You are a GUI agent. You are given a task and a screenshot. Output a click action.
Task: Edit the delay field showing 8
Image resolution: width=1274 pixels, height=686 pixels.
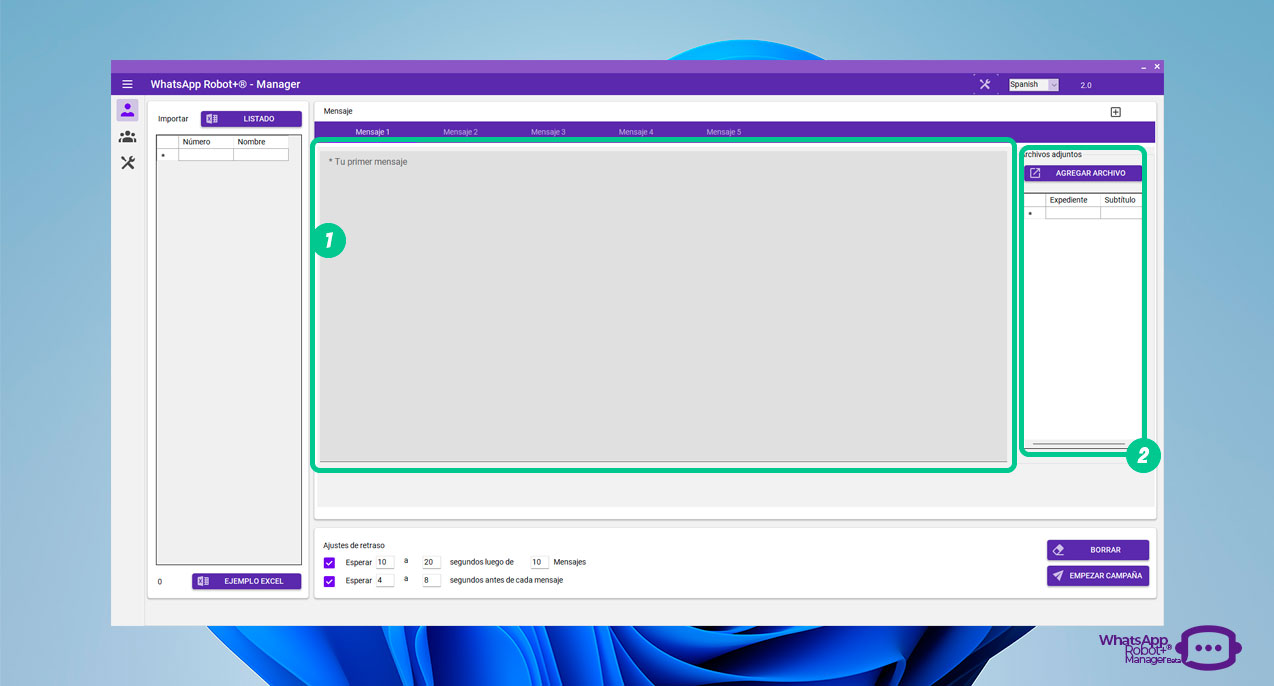coord(431,580)
